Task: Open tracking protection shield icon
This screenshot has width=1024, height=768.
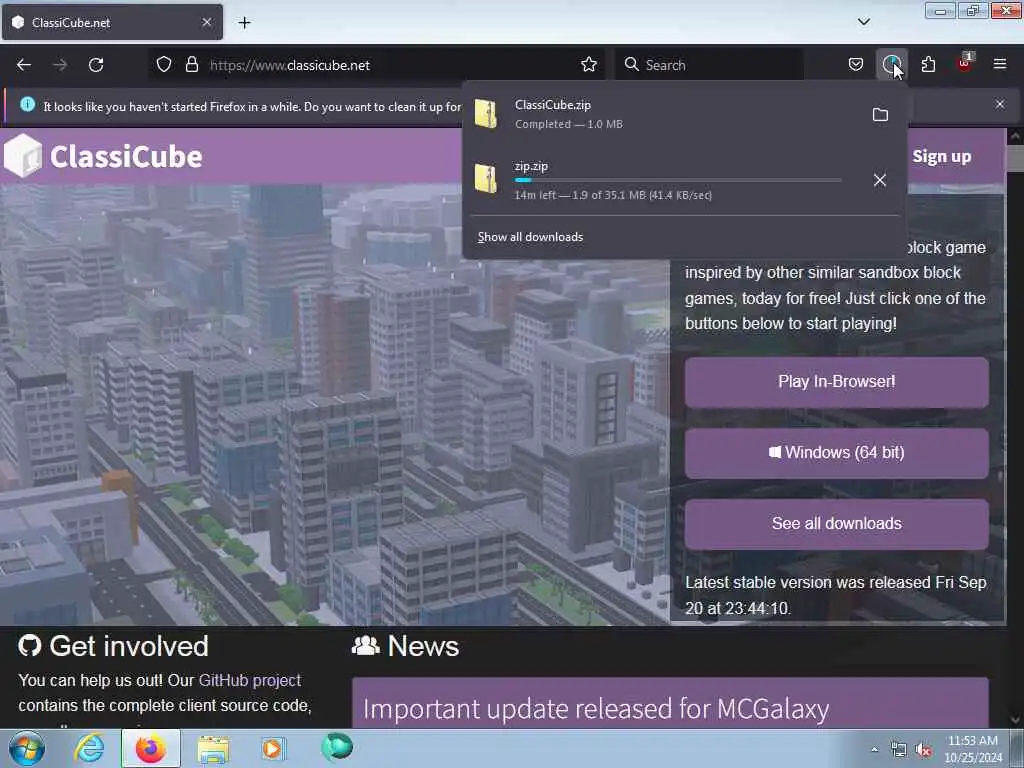Action: (164, 65)
